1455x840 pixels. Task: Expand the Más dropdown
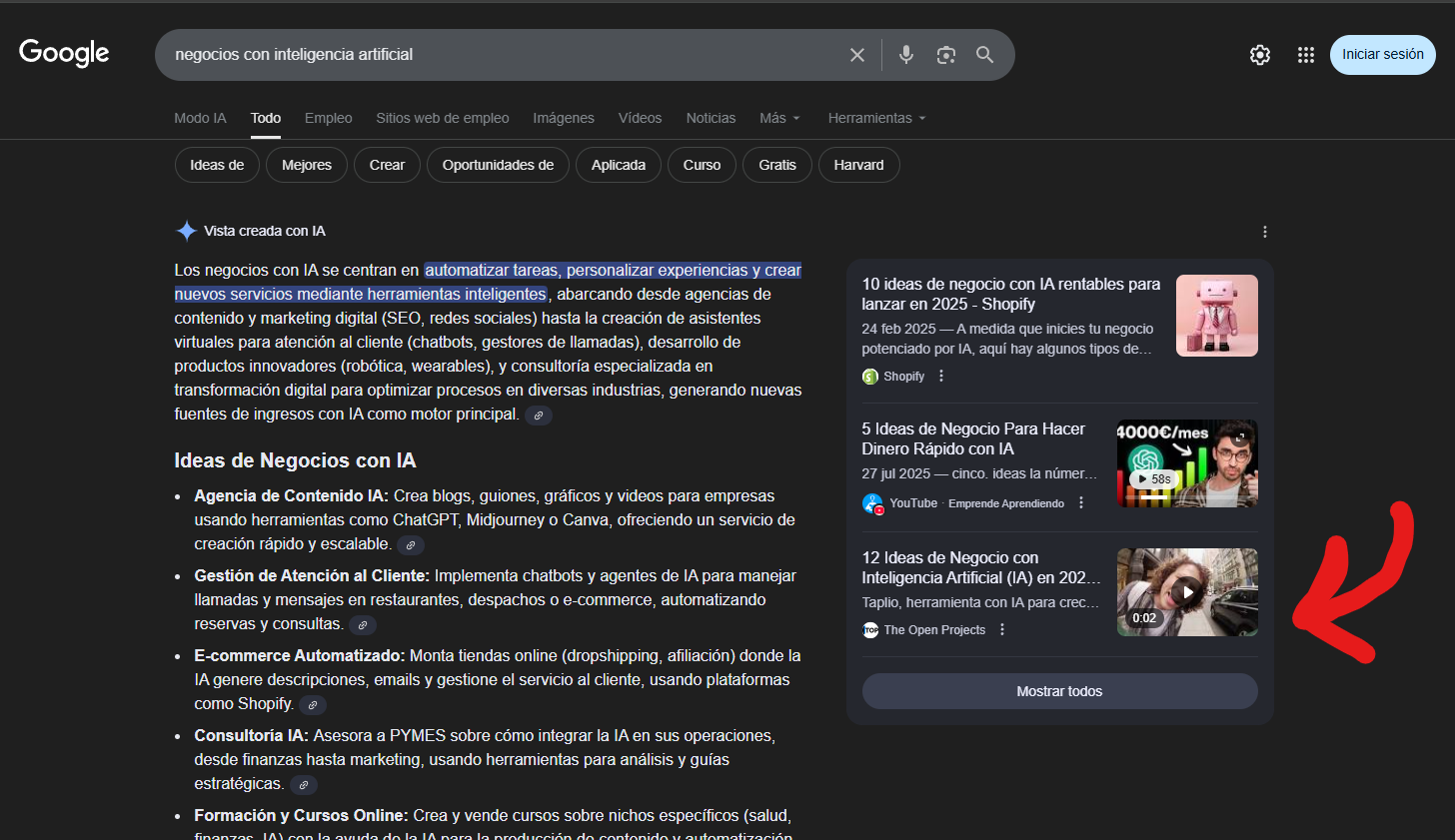click(x=779, y=118)
